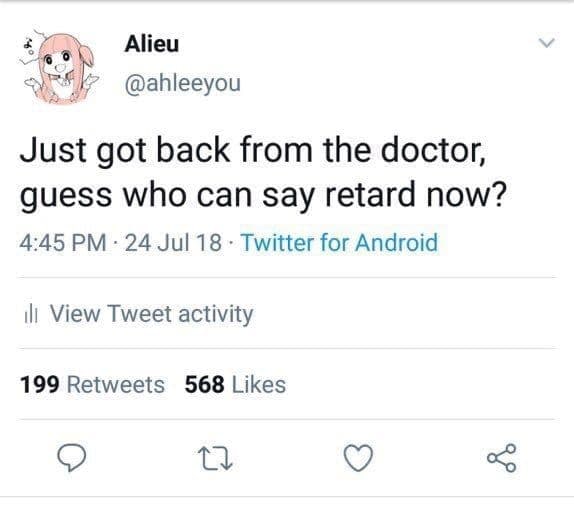Click the reply speech bubble icon
This screenshot has height=509, width=574.
[71, 457]
